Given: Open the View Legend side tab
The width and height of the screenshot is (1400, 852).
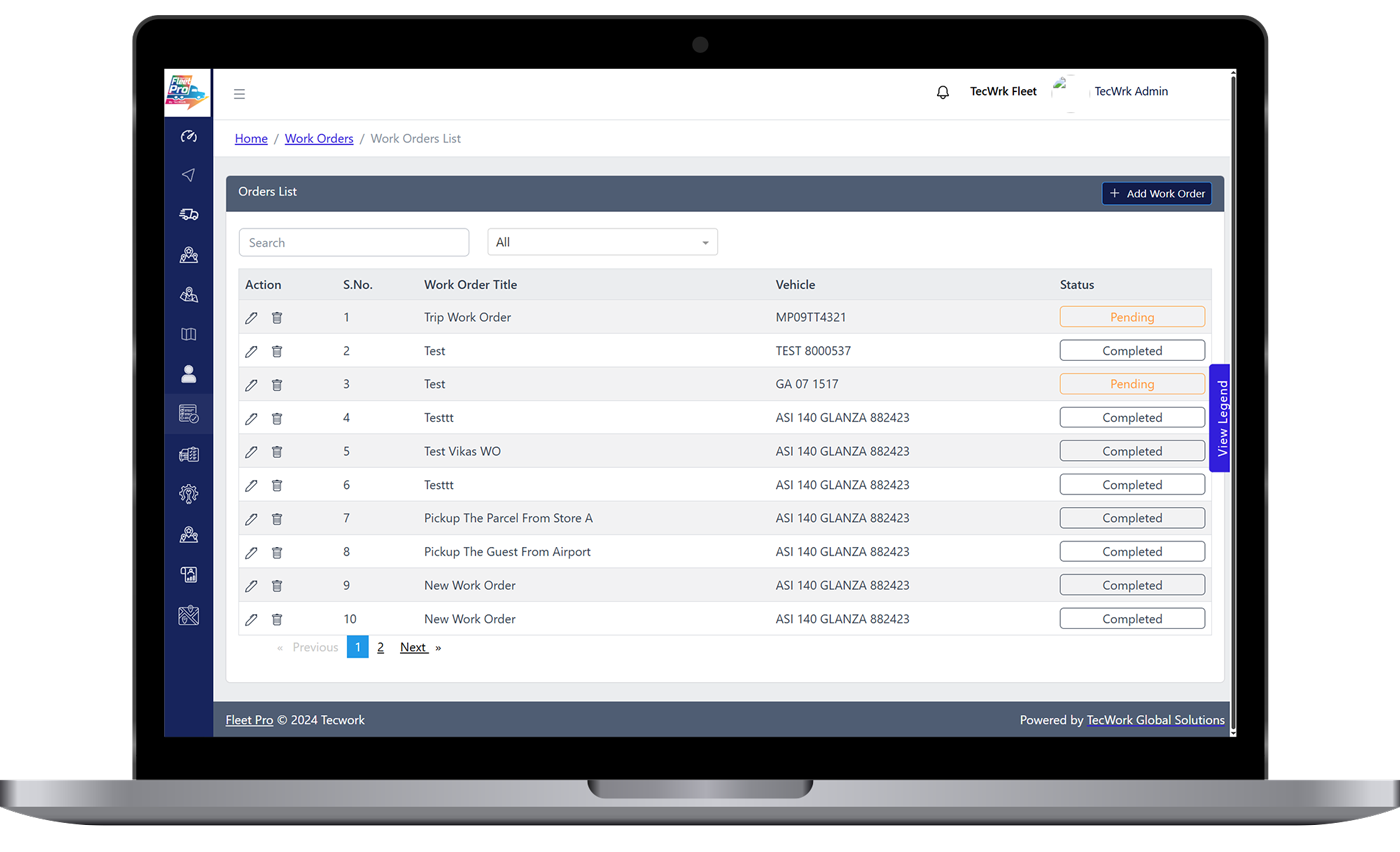Looking at the screenshot, I should pyautogui.click(x=1220, y=418).
